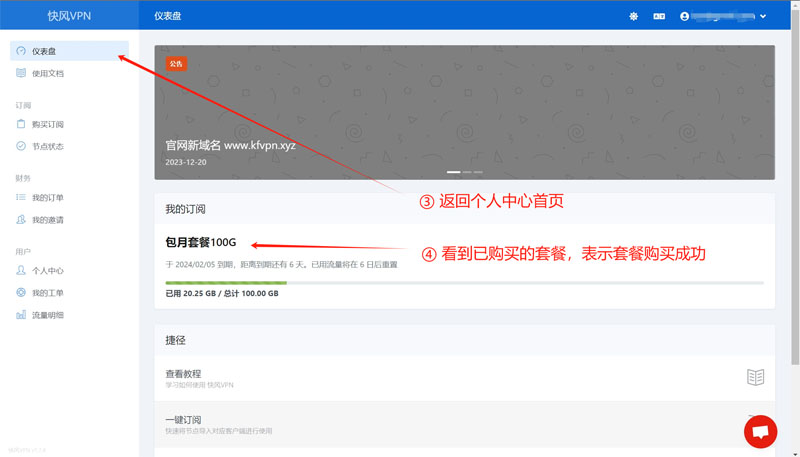Open 使用文档 in the sidebar
The height and width of the screenshot is (457, 800).
point(47,73)
